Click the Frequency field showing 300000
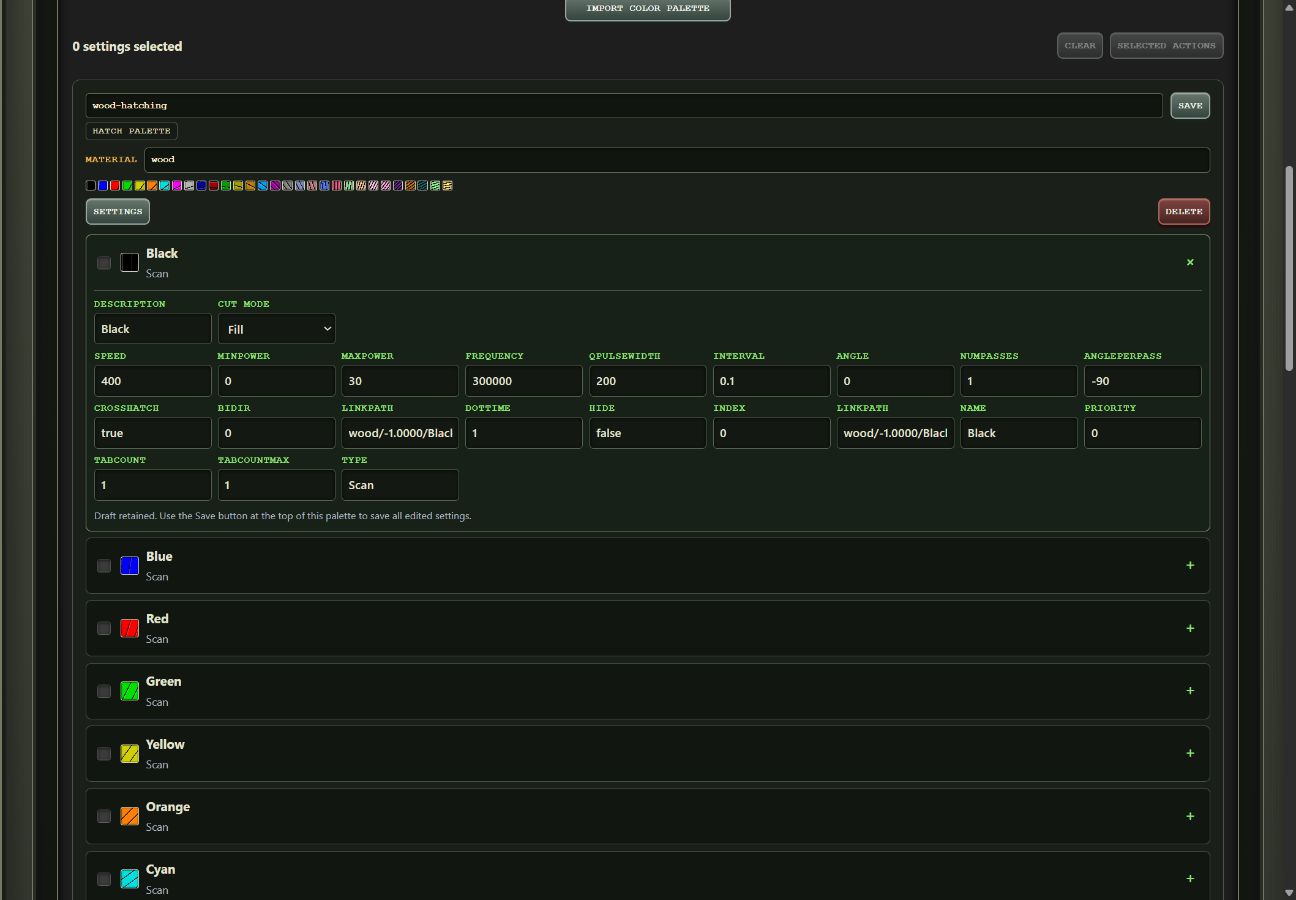Image resolution: width=1296 pixels, height=900 pixels. coord(524,381)
